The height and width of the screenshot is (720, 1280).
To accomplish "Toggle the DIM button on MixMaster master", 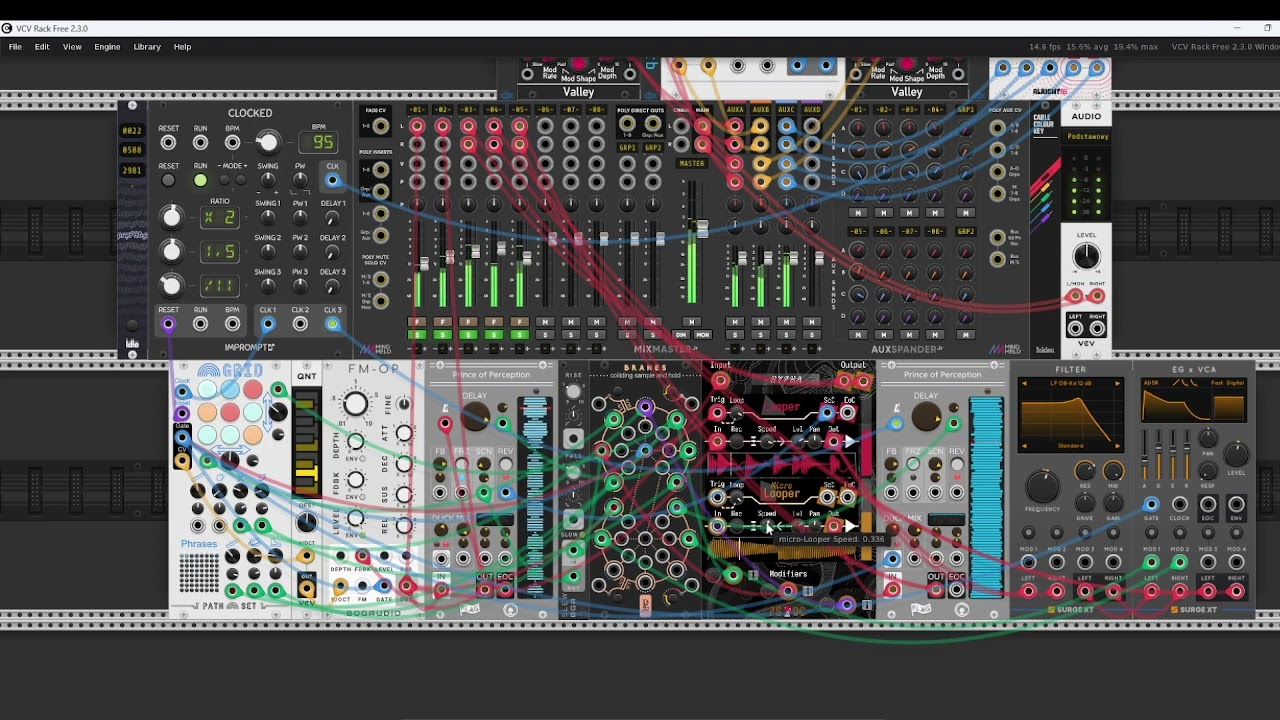I will (682, 335).
